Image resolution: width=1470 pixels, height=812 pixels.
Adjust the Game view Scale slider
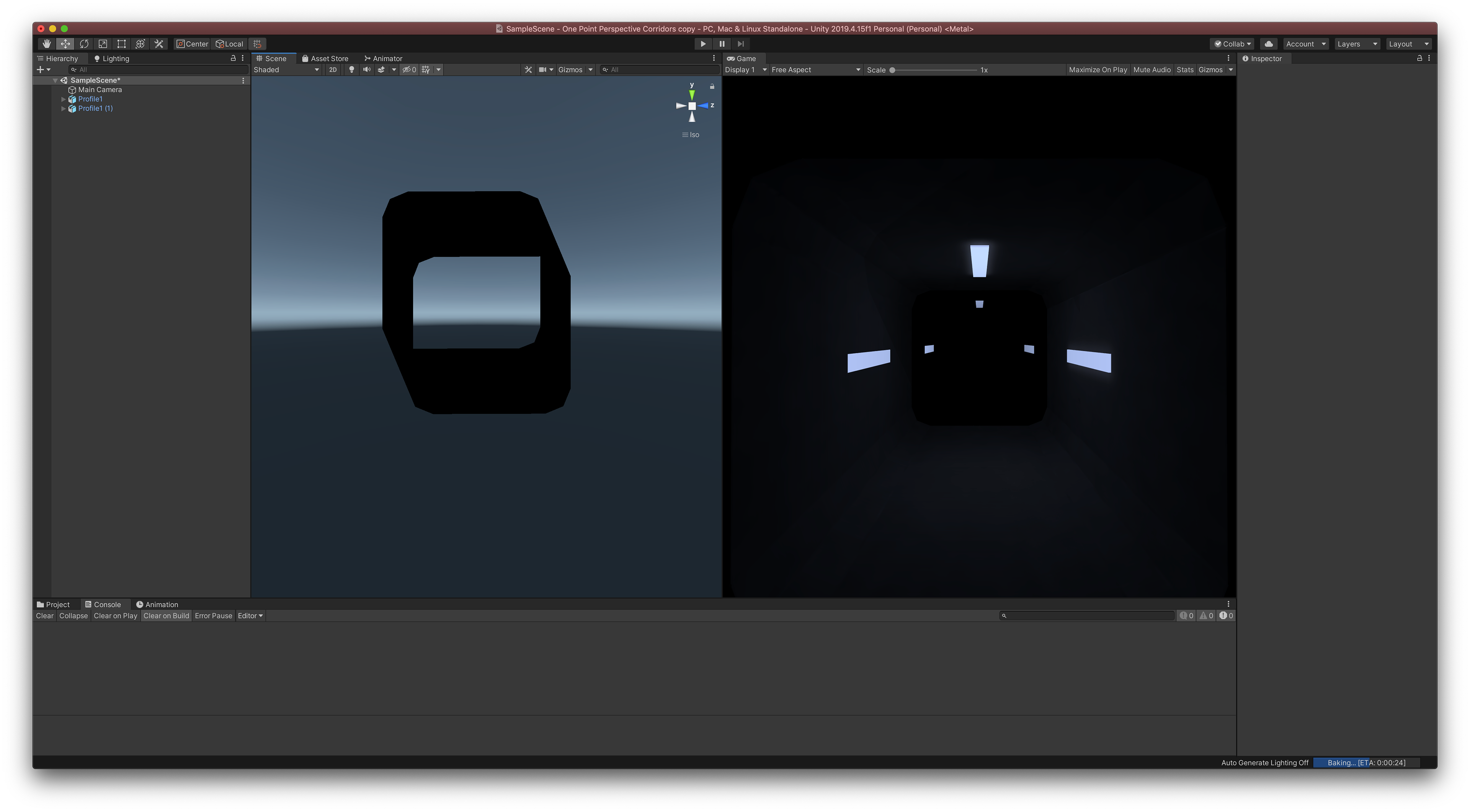click(892, 70)
